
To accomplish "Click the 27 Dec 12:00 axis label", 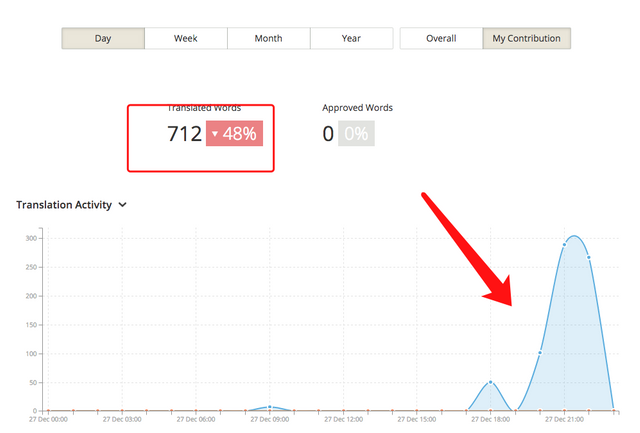I will coord(344,420).
